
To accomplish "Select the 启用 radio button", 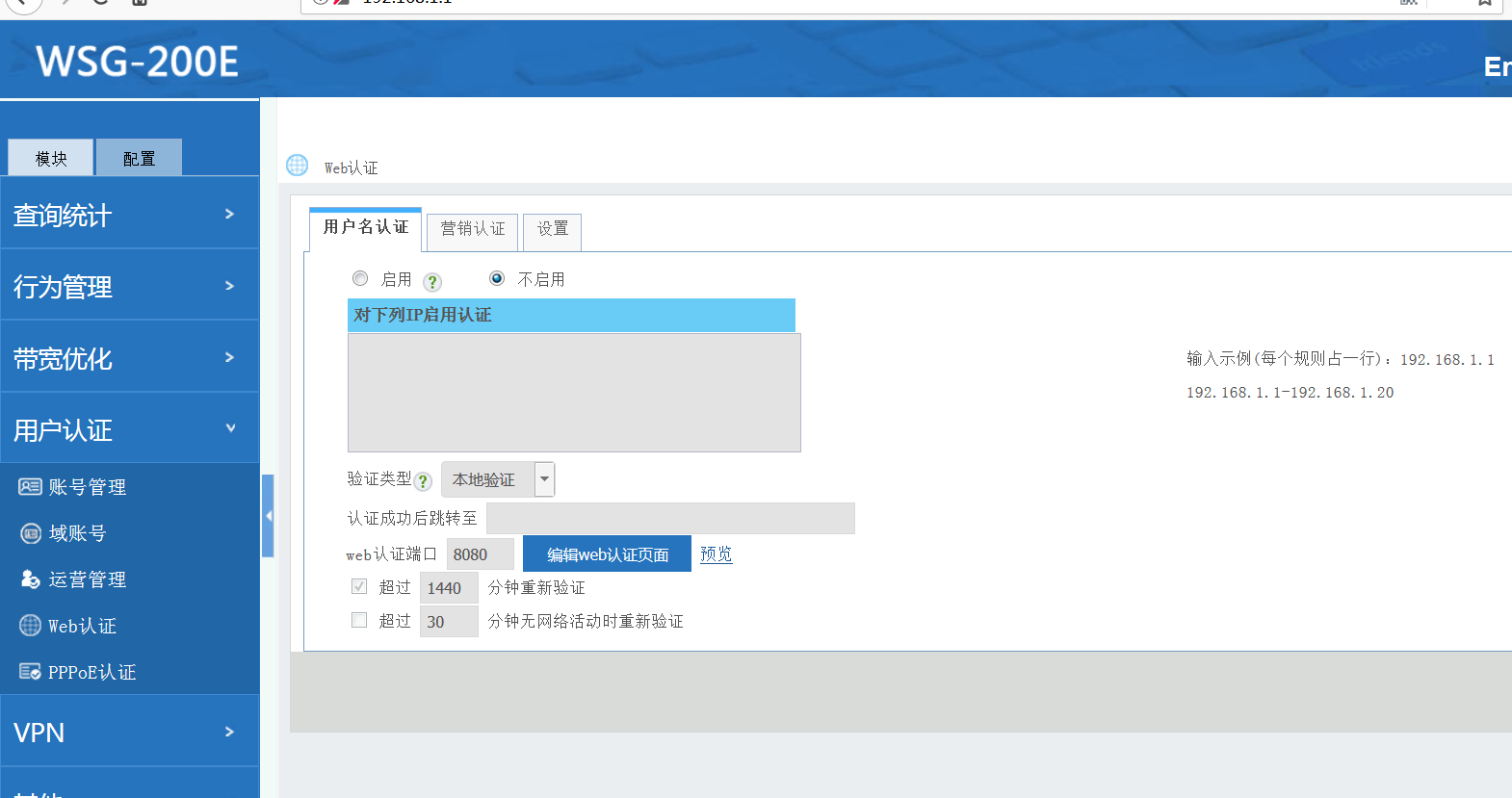I will click(360, 279).
